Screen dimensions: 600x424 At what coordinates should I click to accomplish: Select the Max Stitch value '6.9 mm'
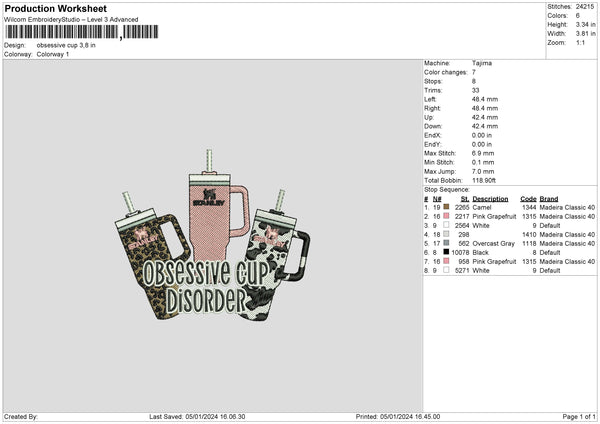click(x=483, y=153)
